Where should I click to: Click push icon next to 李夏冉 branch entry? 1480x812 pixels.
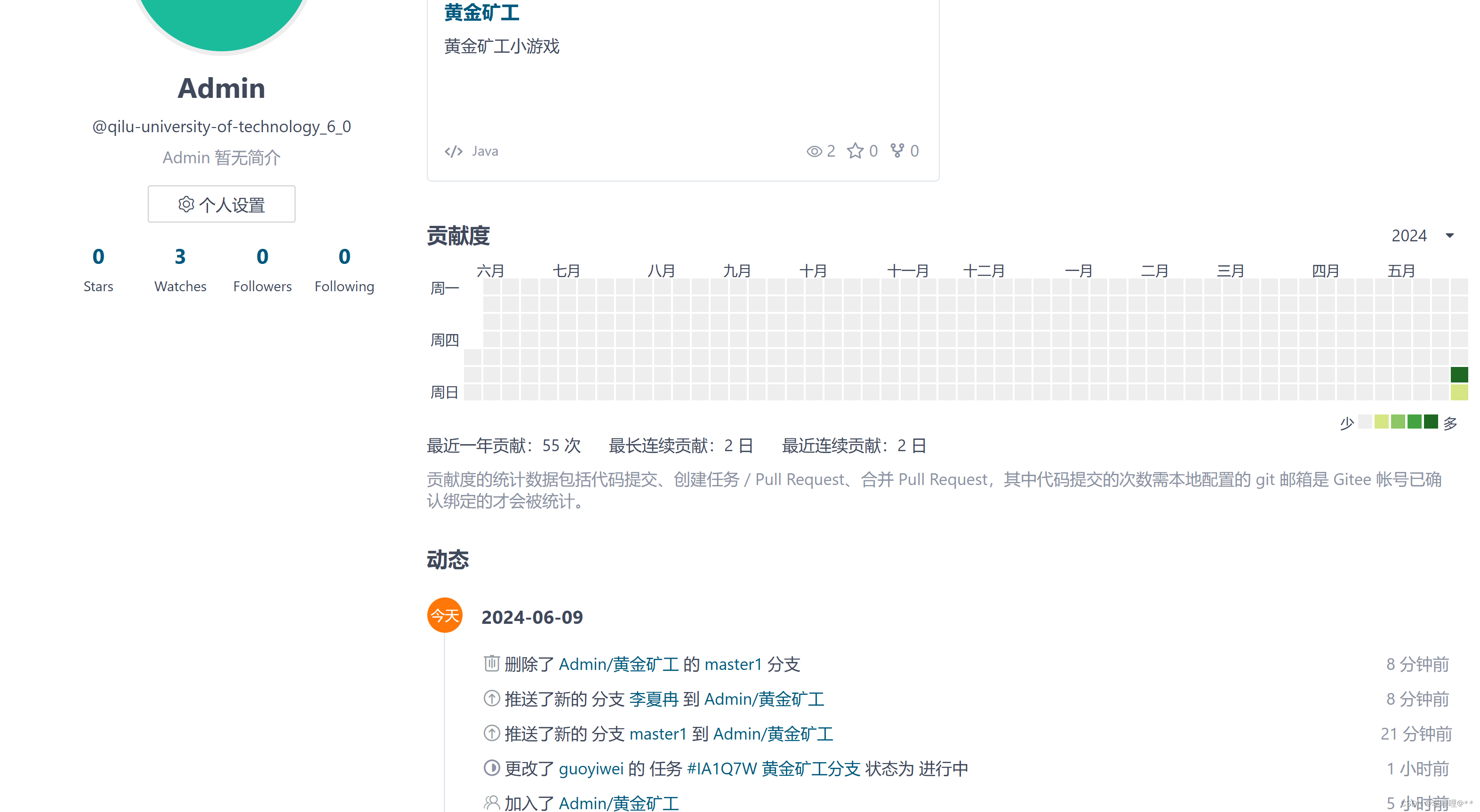[491, 698]
